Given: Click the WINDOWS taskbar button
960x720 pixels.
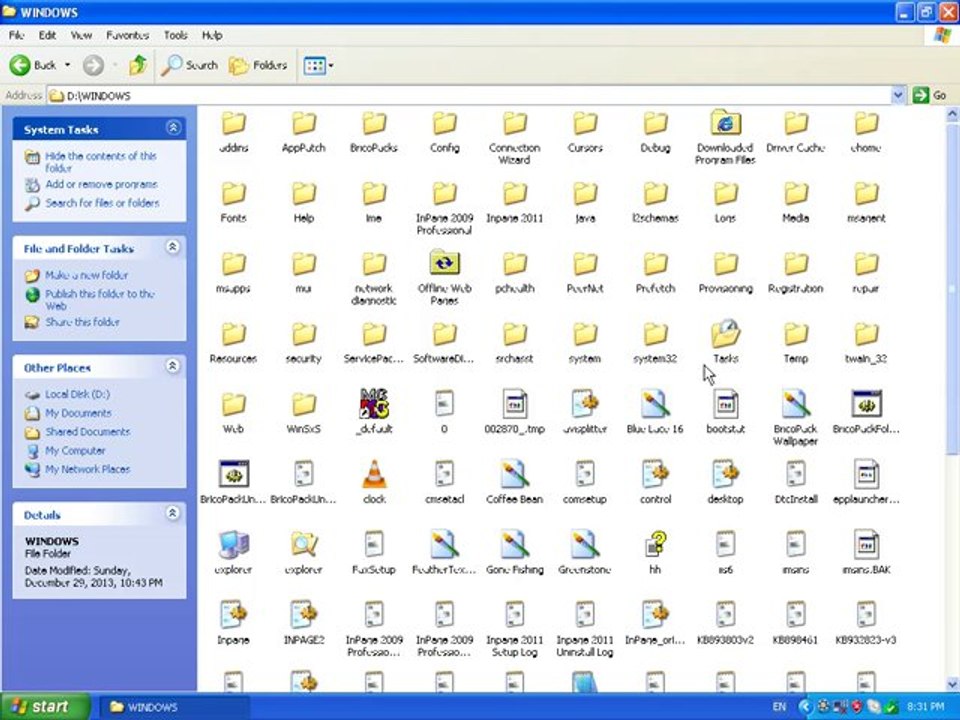Looking at the screenshot, I should coord(173,707).
